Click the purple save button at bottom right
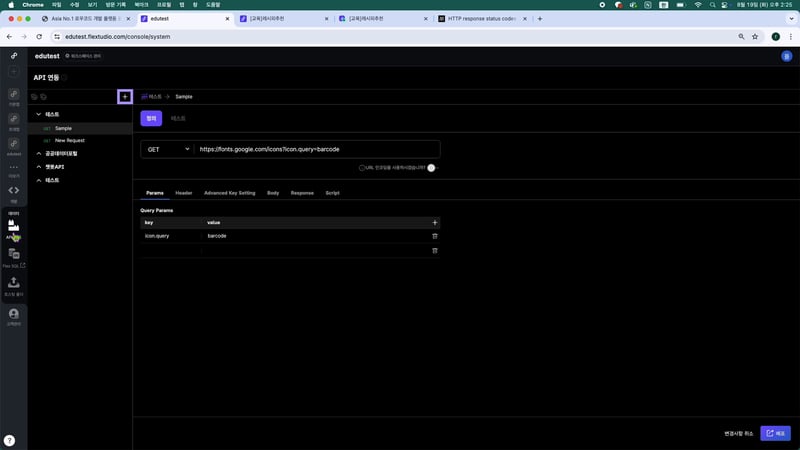Image resolution: width=800 pixels, height=450 pixels. (775, 433)
